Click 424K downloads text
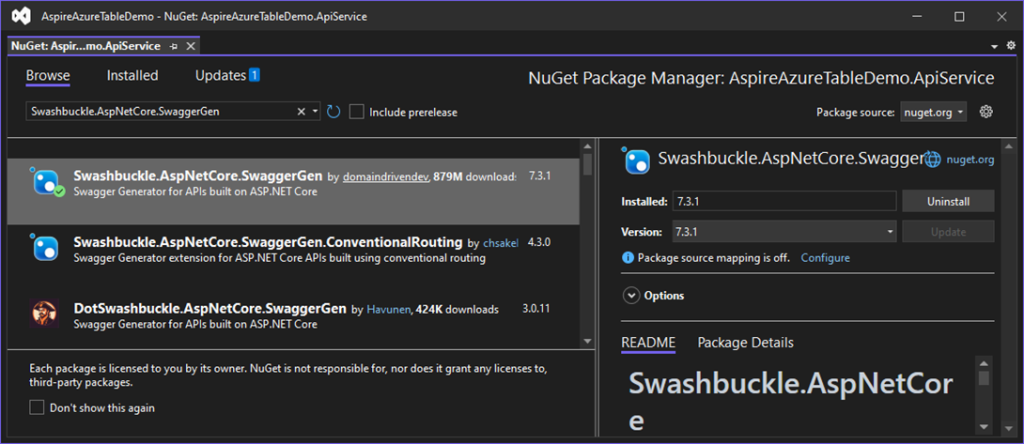Image resolution: width=1024 pixels, height=444 pixels. click(456, 309)
